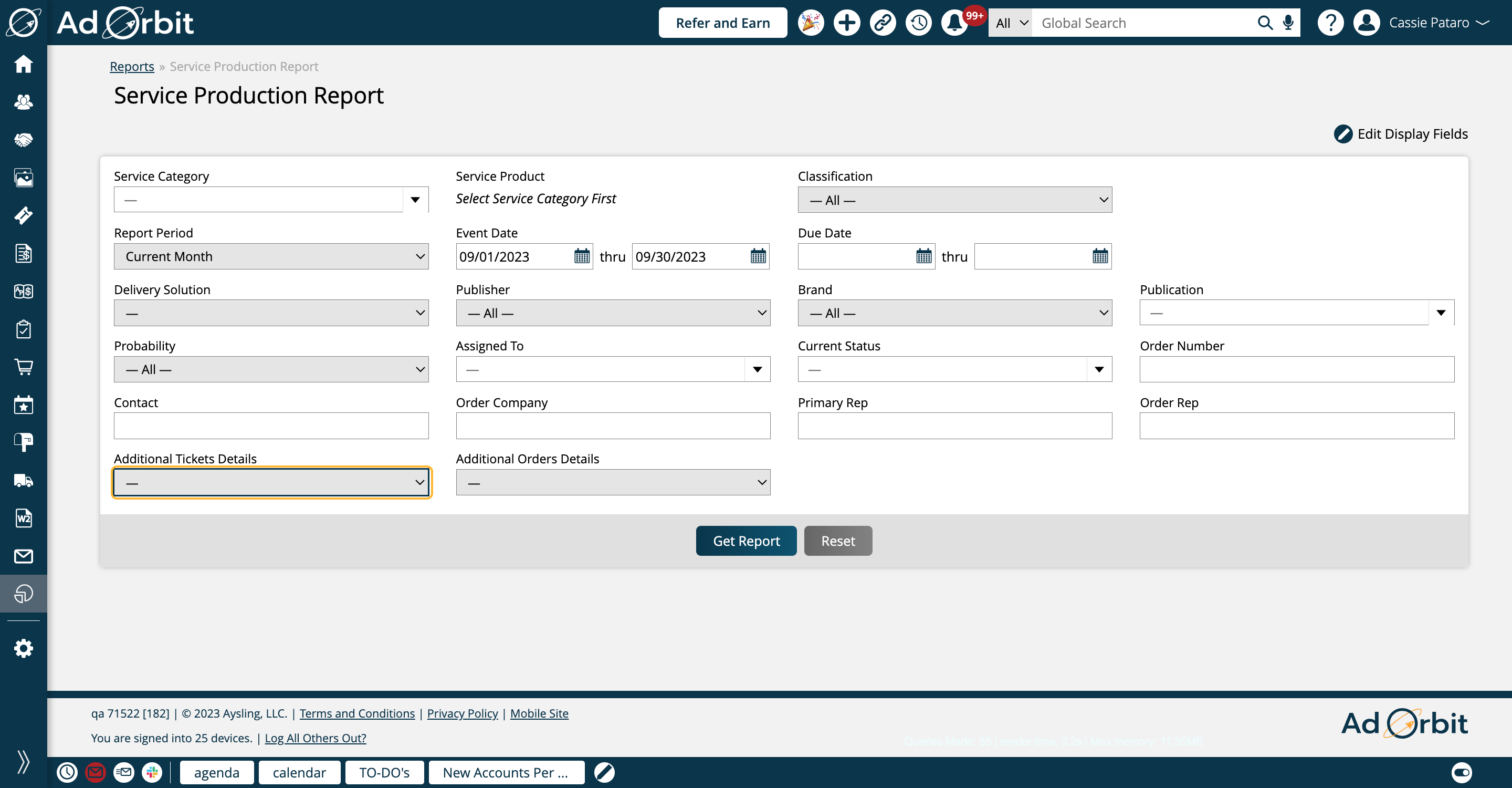
Task: Click the Ad Orbit planet logo icon
Action: point(24,22)
